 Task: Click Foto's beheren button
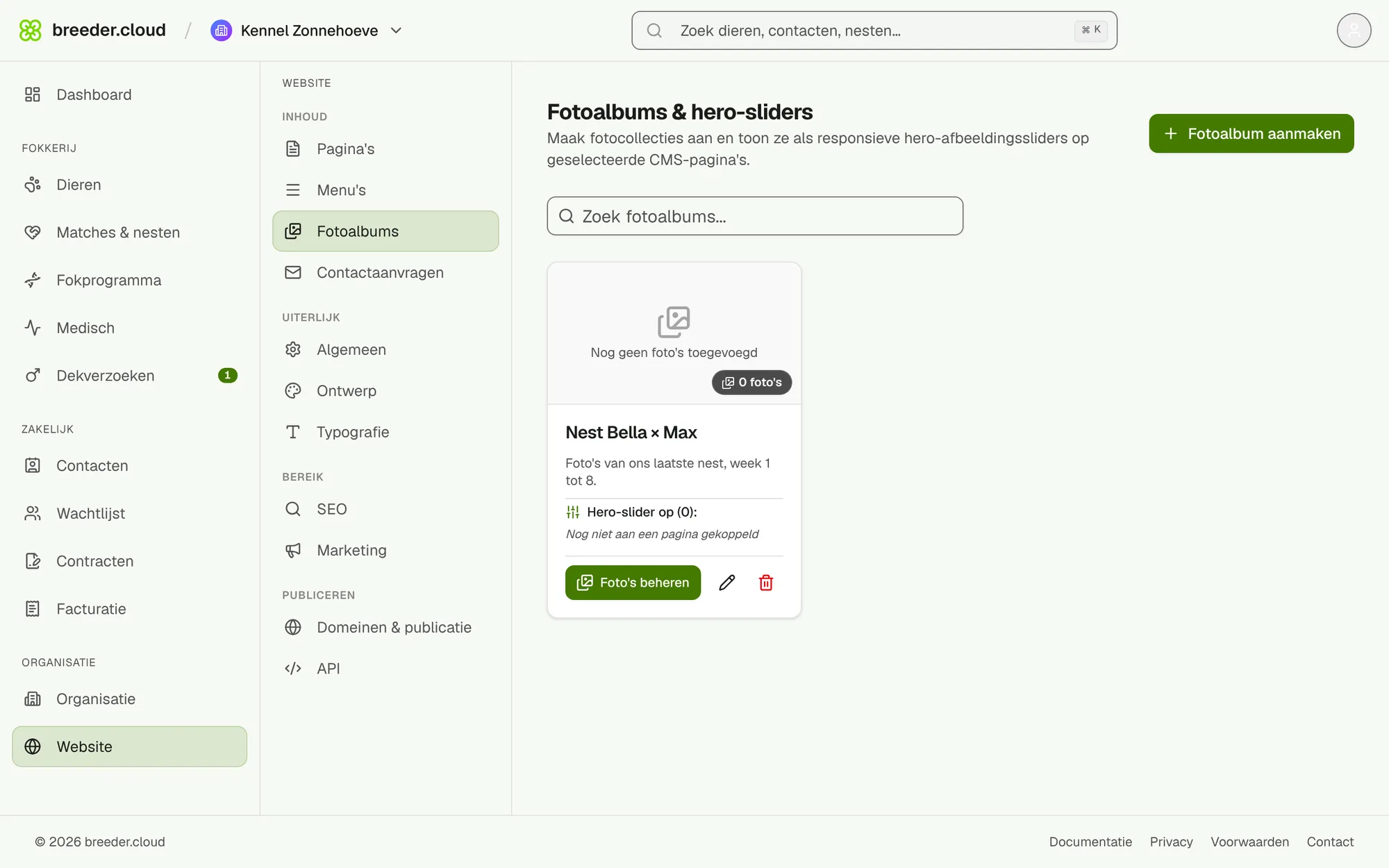pyautogui.click(x=633, y=583)
